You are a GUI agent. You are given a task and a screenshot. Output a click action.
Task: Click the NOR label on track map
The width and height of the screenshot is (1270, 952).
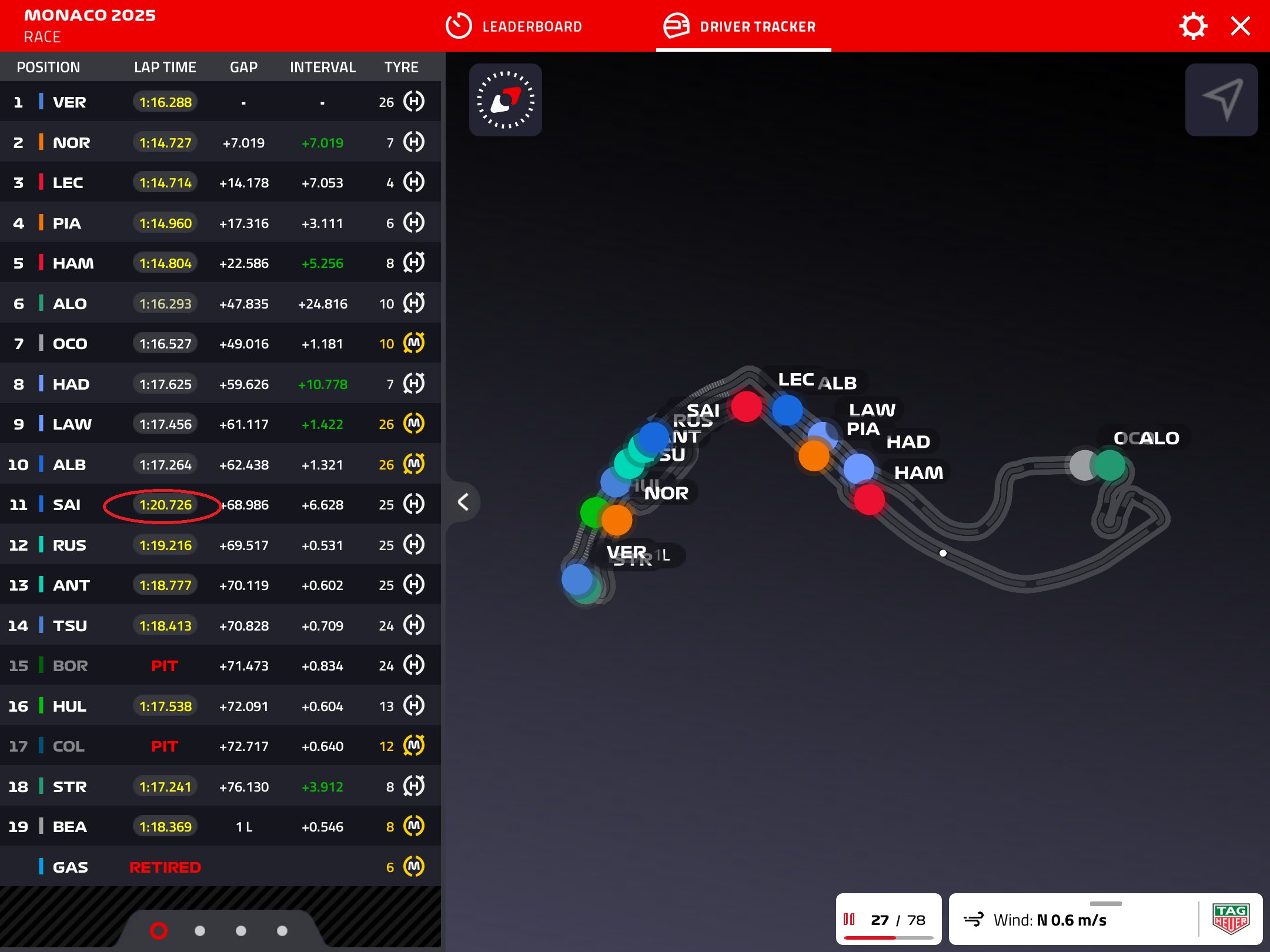tap(666, 493)
